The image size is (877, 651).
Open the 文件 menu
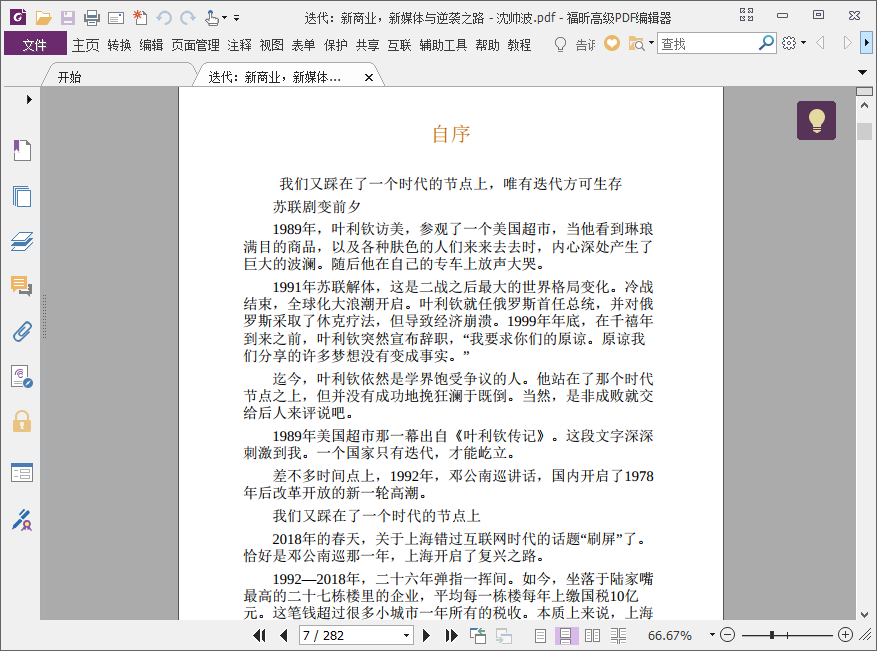35,45
